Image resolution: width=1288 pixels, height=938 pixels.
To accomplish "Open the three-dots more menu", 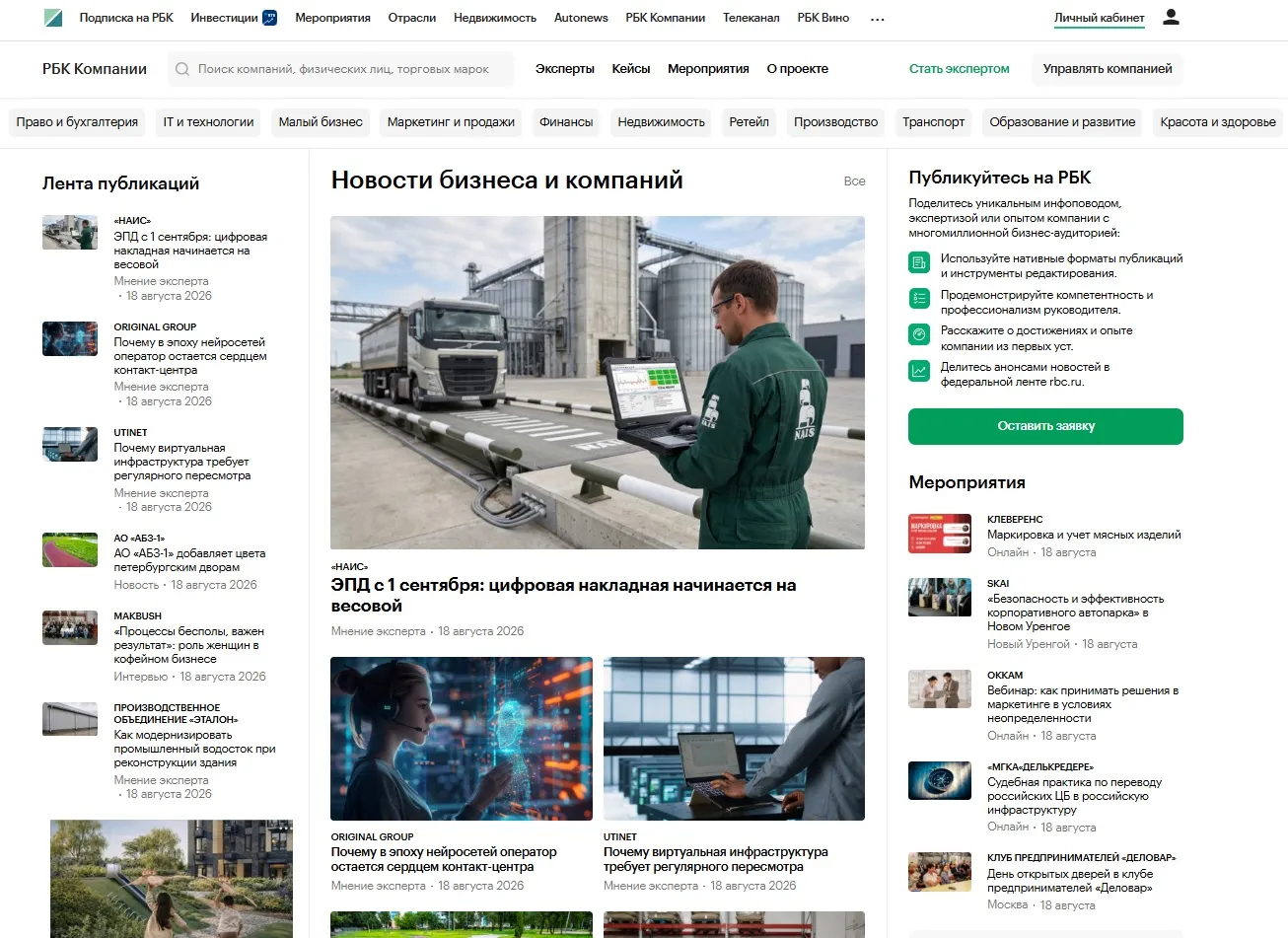I will point(878,19).
